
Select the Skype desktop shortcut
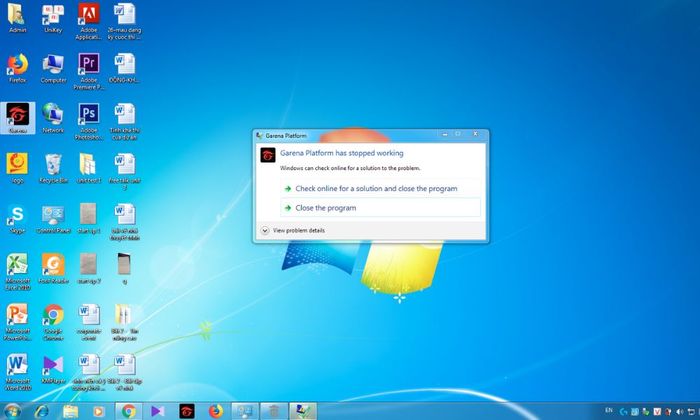17,219
